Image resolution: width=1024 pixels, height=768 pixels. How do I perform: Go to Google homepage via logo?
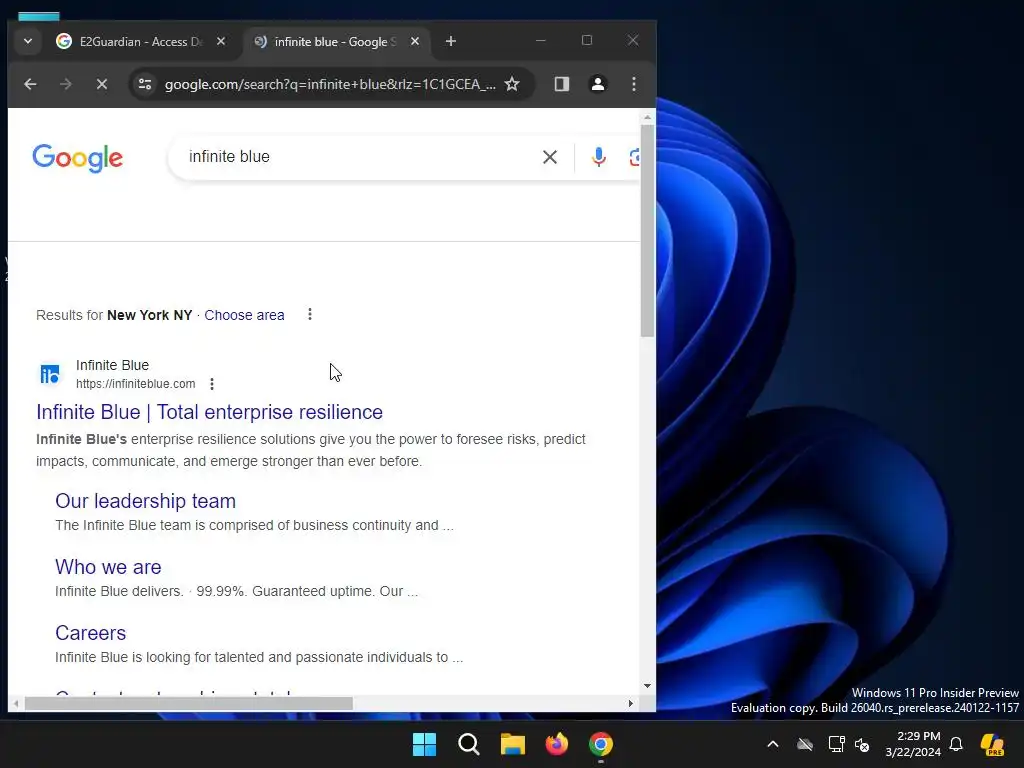pos(78,157)
